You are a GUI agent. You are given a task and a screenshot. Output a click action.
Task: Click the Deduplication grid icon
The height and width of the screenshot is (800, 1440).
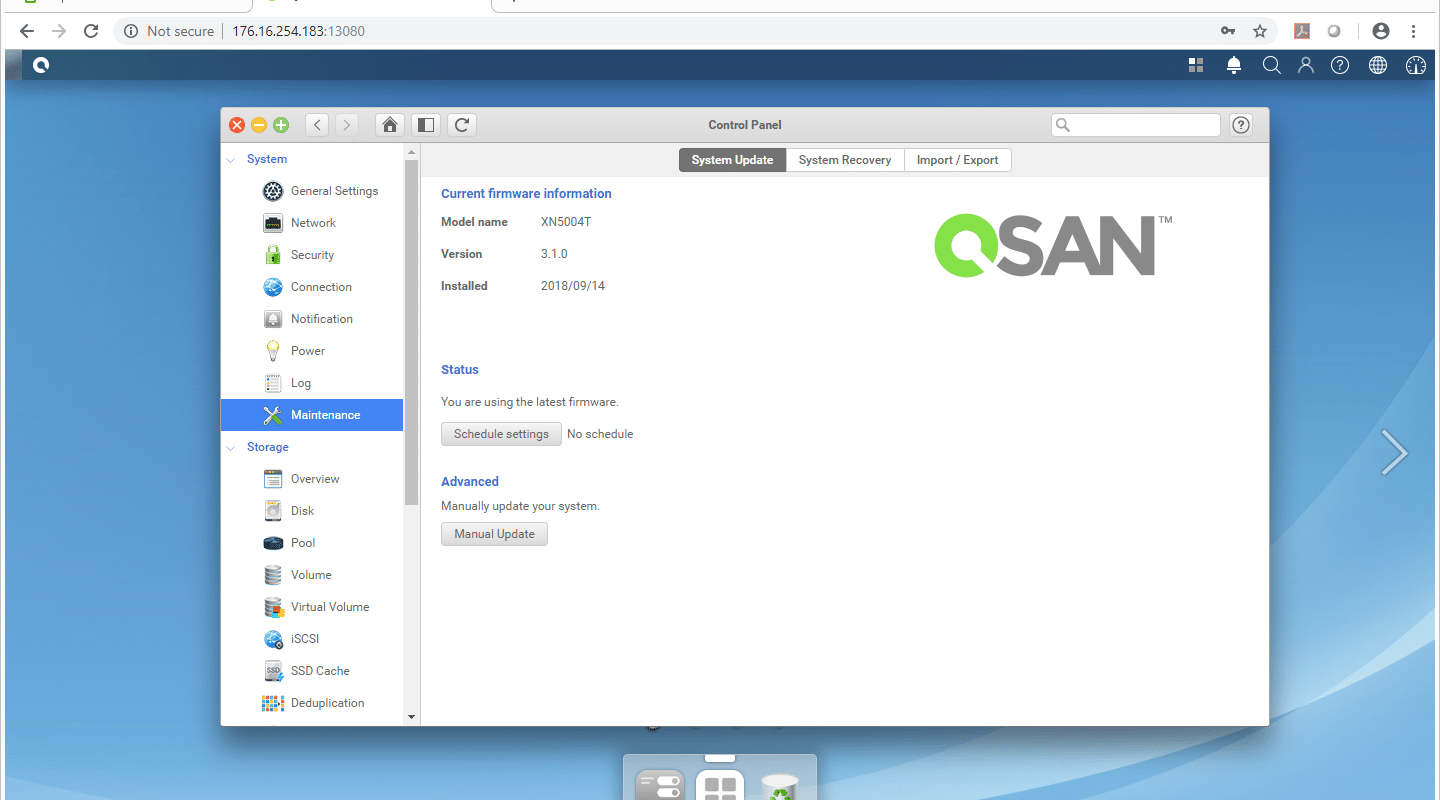tap(273, 703)
